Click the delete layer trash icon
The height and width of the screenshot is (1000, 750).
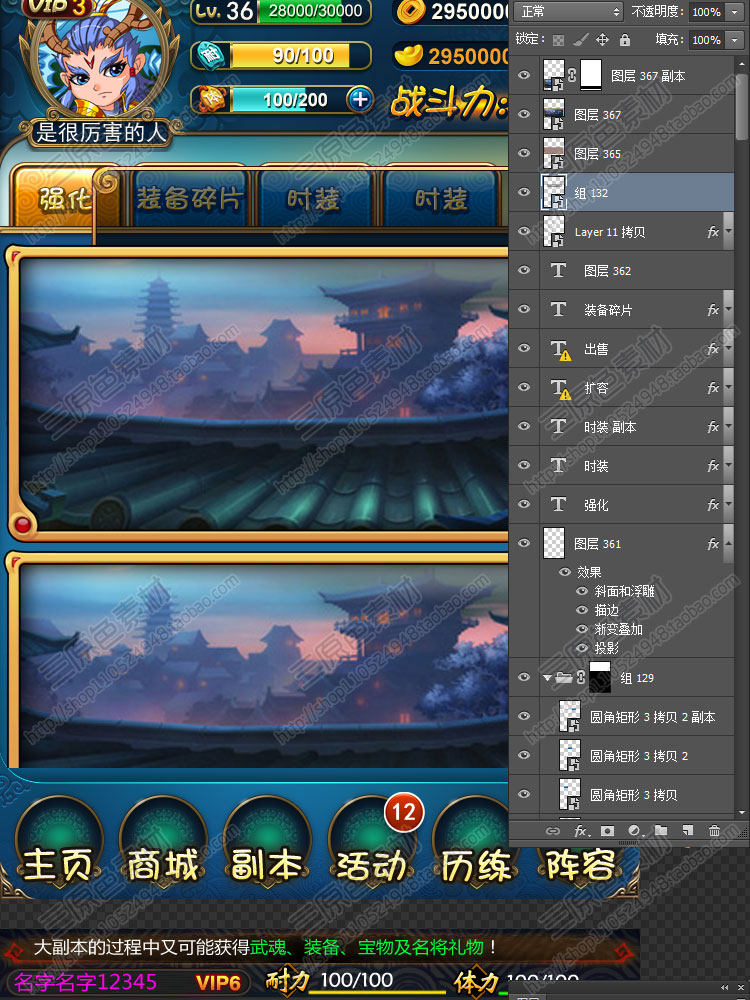click(x=714, y=830)
